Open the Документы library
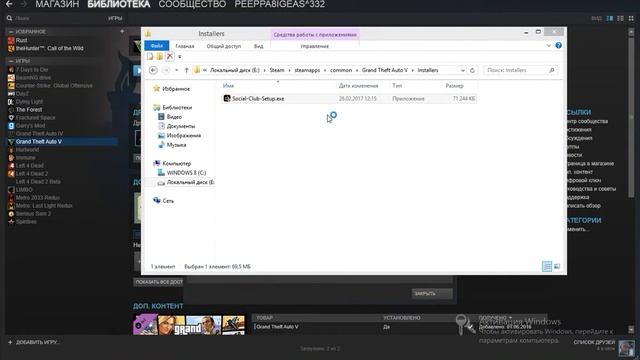This screenshot has width=640, height=360. point(177,126)
